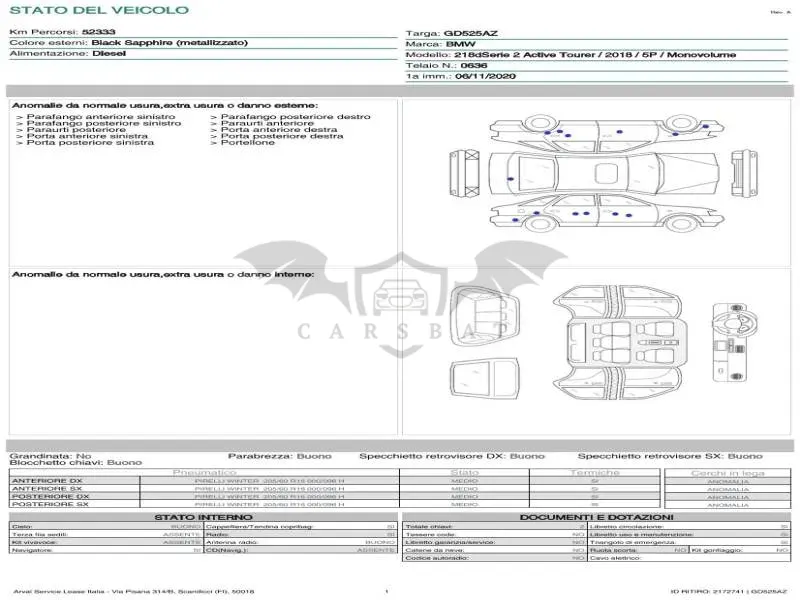The height and width of the screenshot is (600, 800).
Task: Select the 'Portellone' list entry
Action: (247, 143)
